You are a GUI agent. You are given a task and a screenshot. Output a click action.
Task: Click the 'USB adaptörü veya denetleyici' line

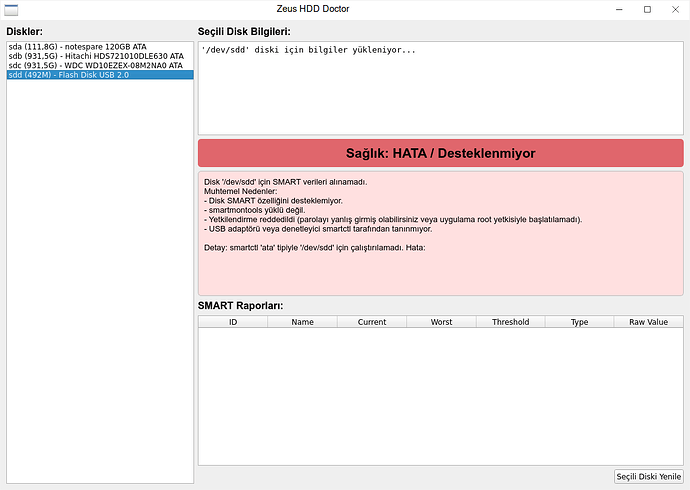point(318,229)
